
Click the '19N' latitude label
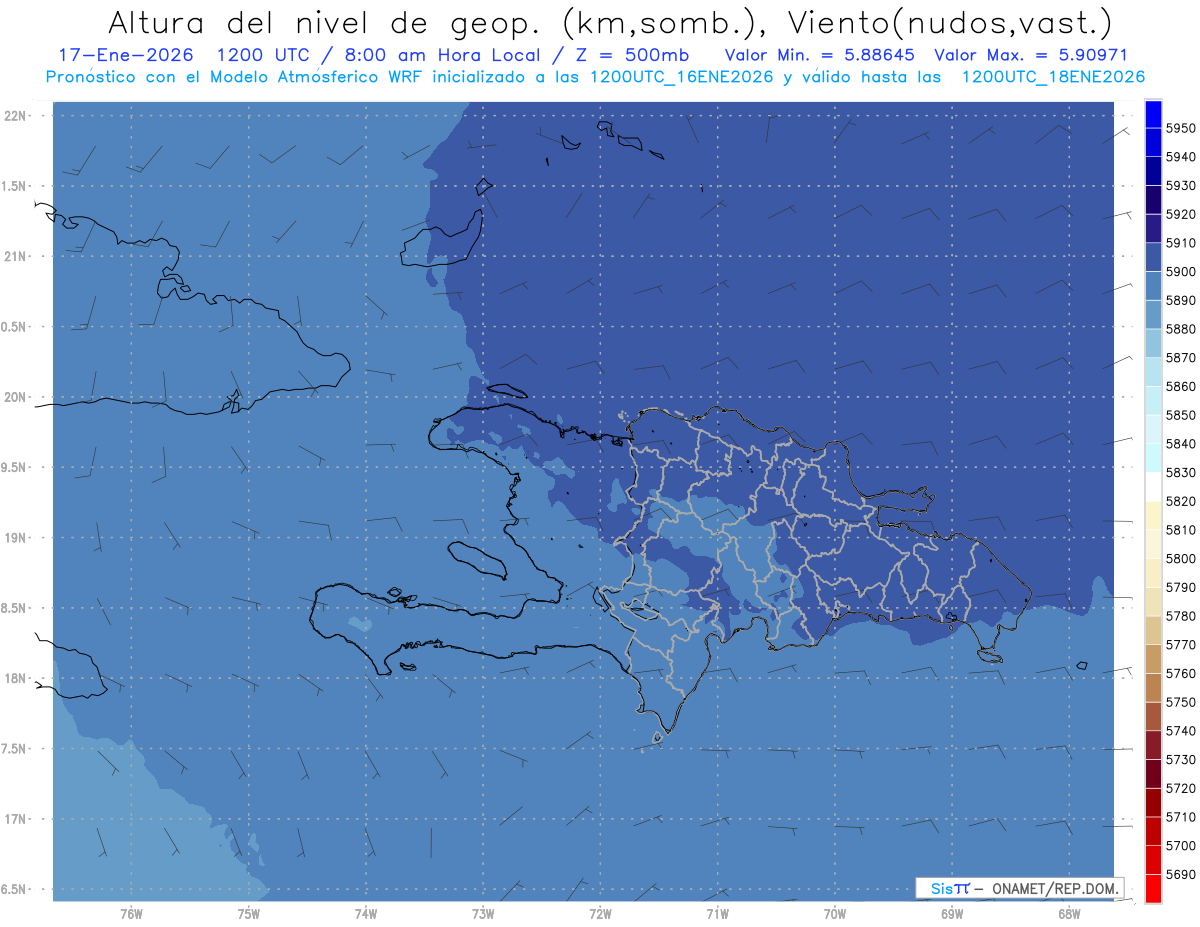coord(15,538)
